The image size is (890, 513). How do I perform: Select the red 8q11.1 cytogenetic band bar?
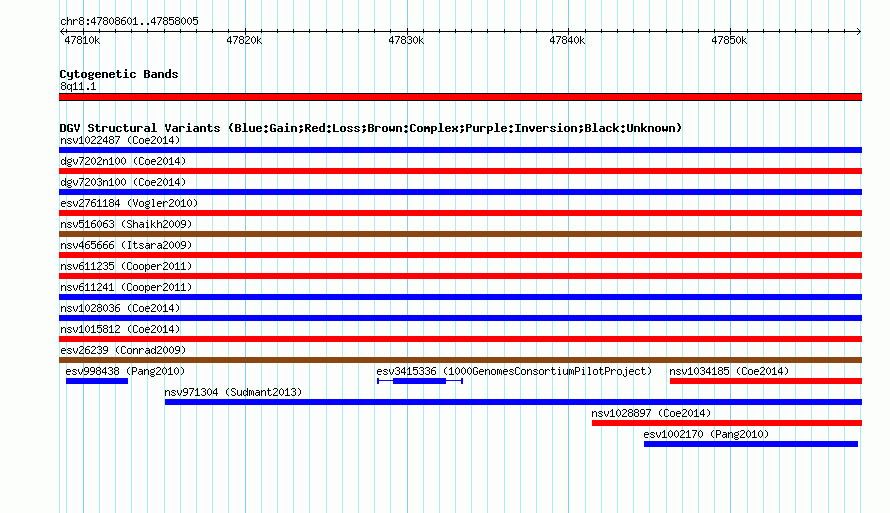click(460, 97)
